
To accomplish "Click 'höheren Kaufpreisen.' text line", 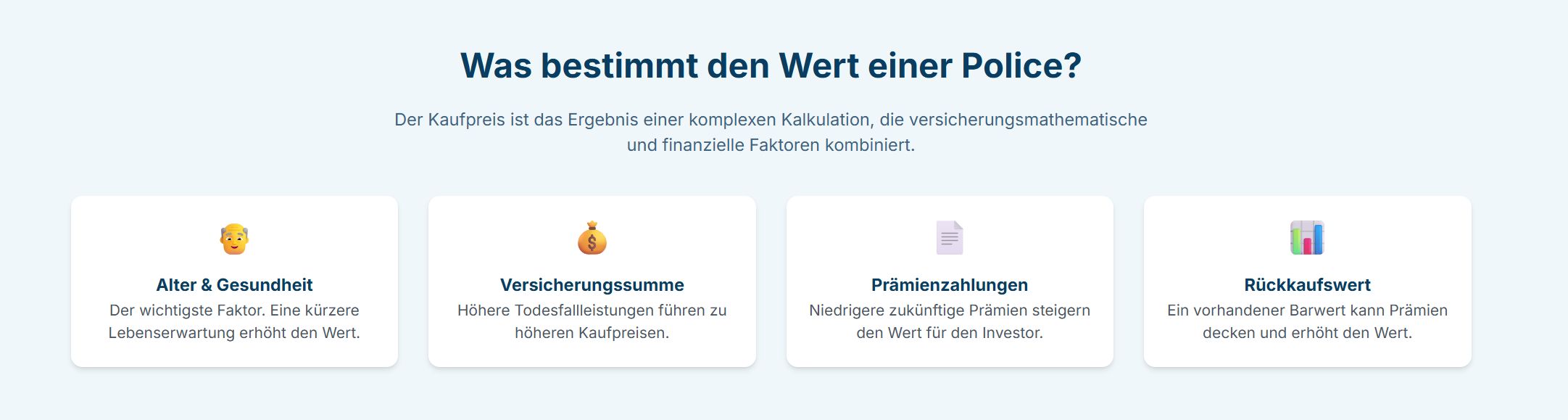I will (592, 333).
